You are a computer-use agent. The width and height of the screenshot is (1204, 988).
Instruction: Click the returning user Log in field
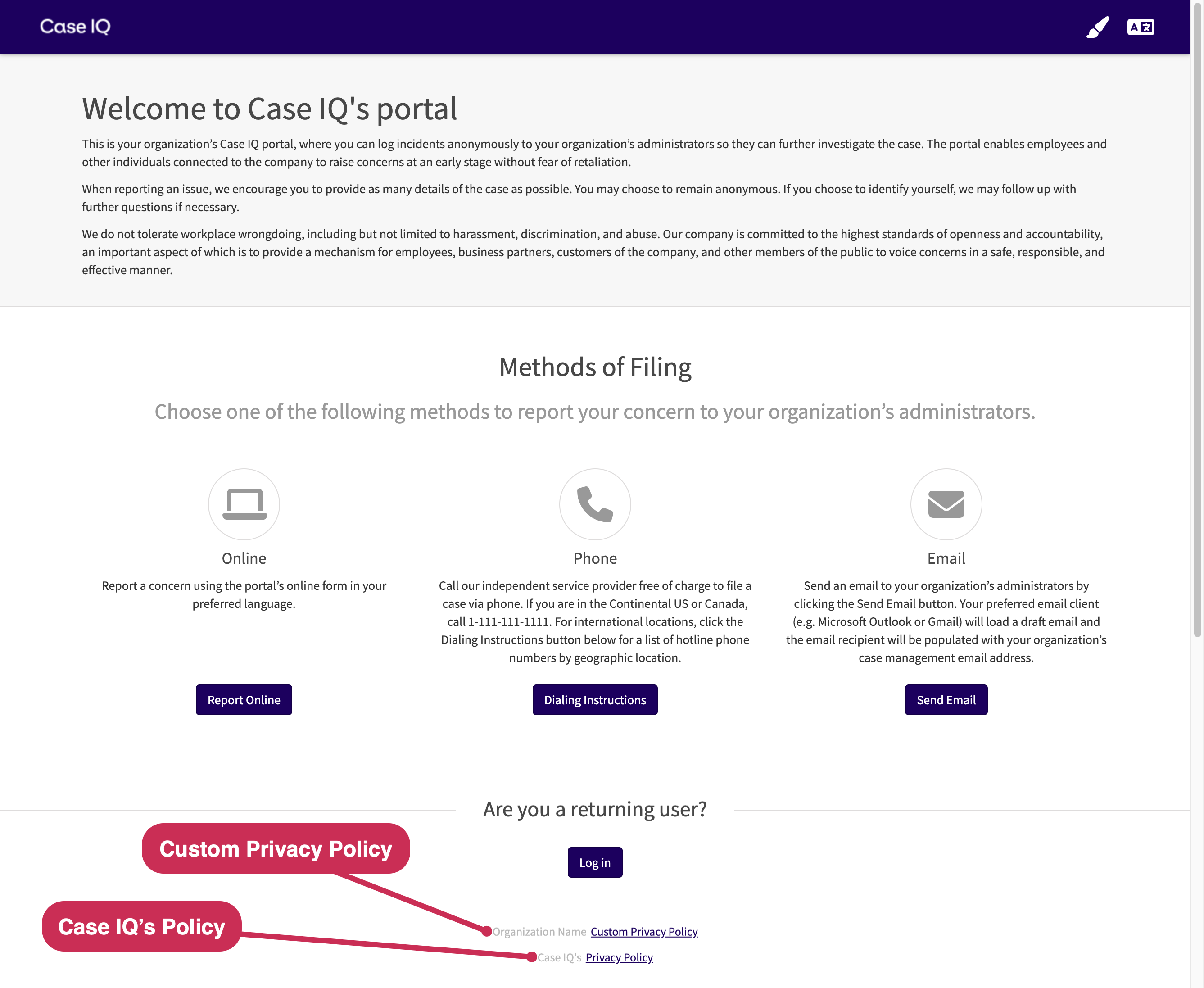[x=594, y=861]
